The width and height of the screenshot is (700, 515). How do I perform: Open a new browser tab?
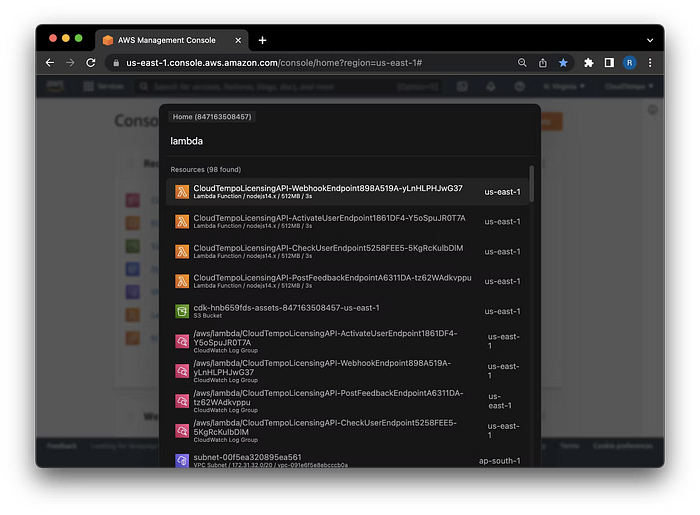pos(262,41)
